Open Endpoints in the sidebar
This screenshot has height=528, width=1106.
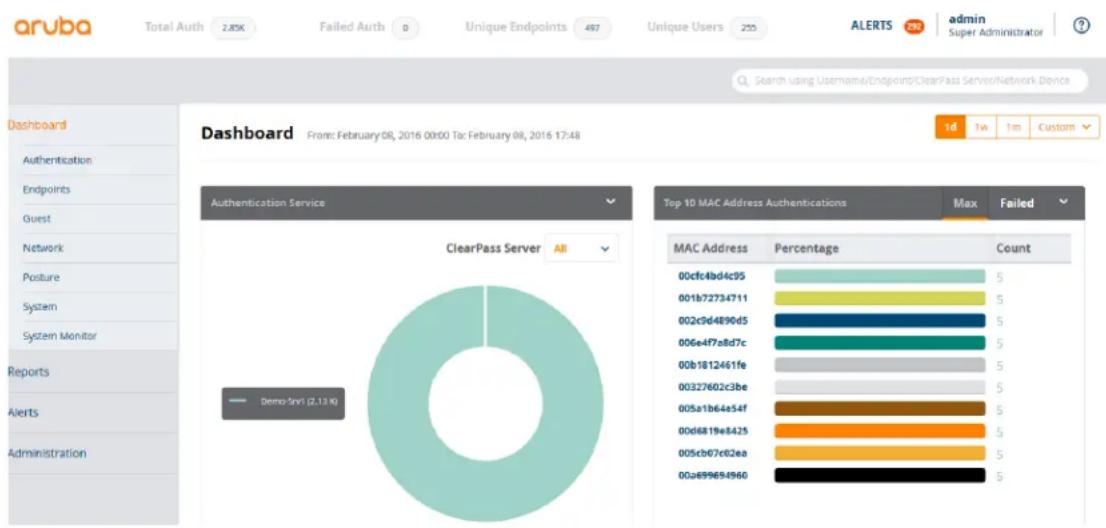pyautogui.click(x=47, y=190)
